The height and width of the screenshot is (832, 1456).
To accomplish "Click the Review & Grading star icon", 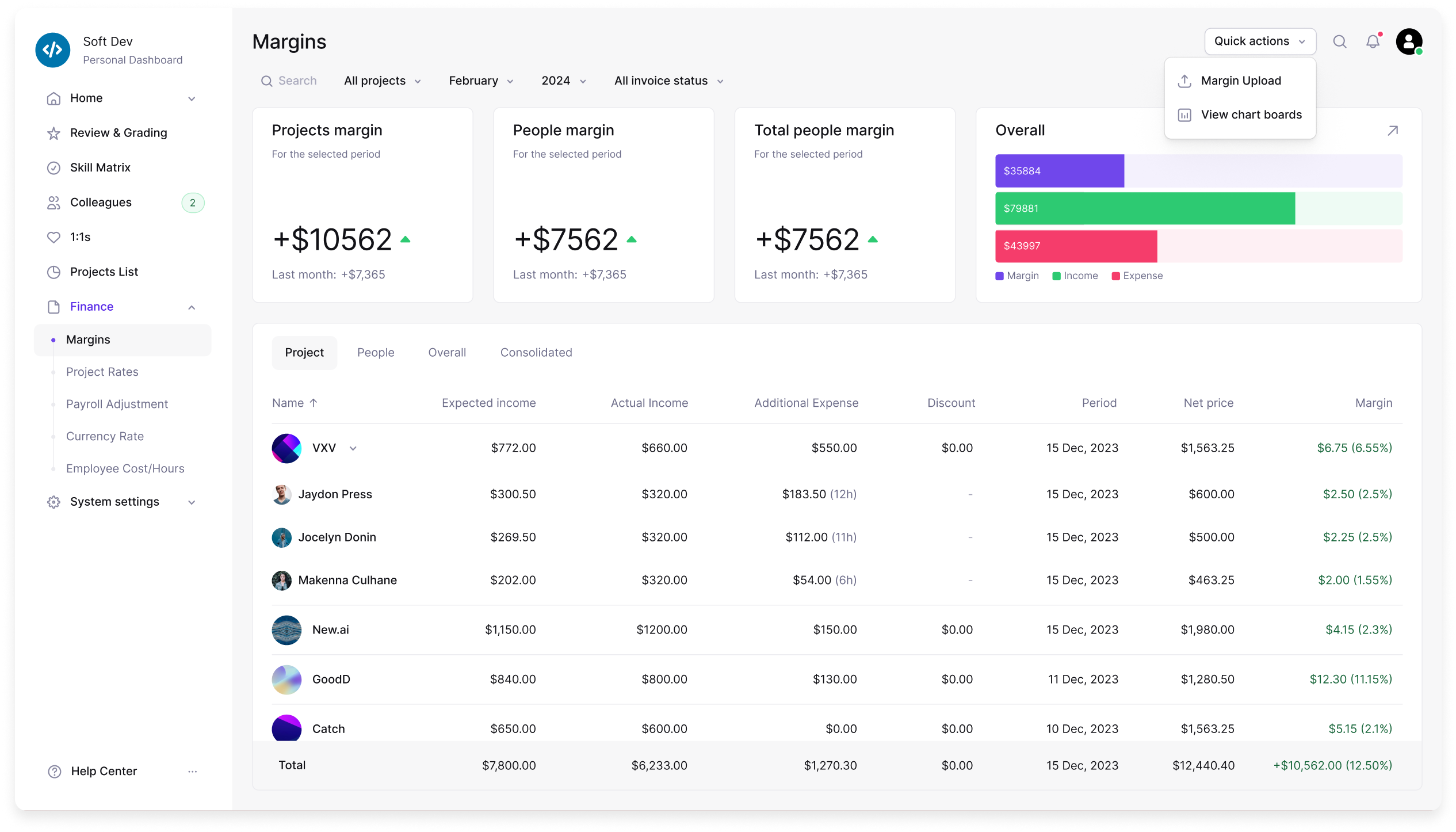I will coord(53,133).
